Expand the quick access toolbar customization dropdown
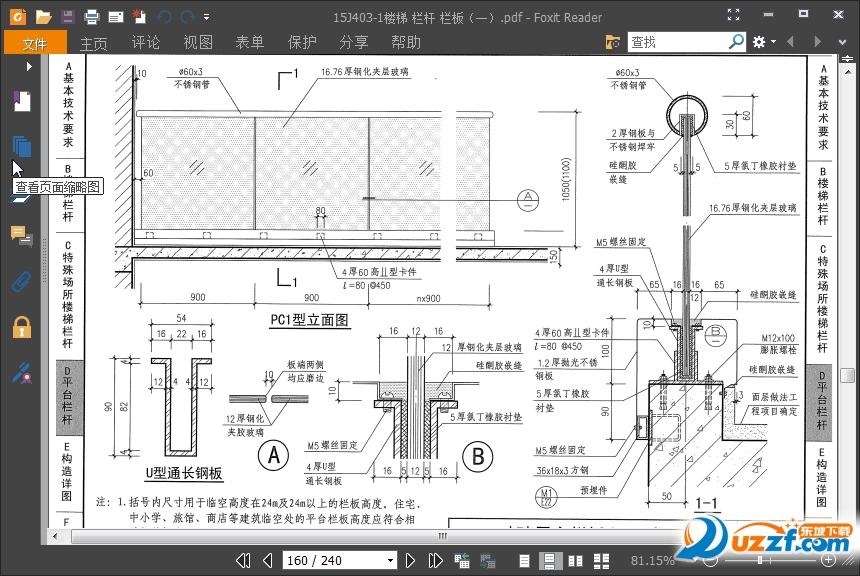This screenshot has width=860, height=576. tap(206, 16)
